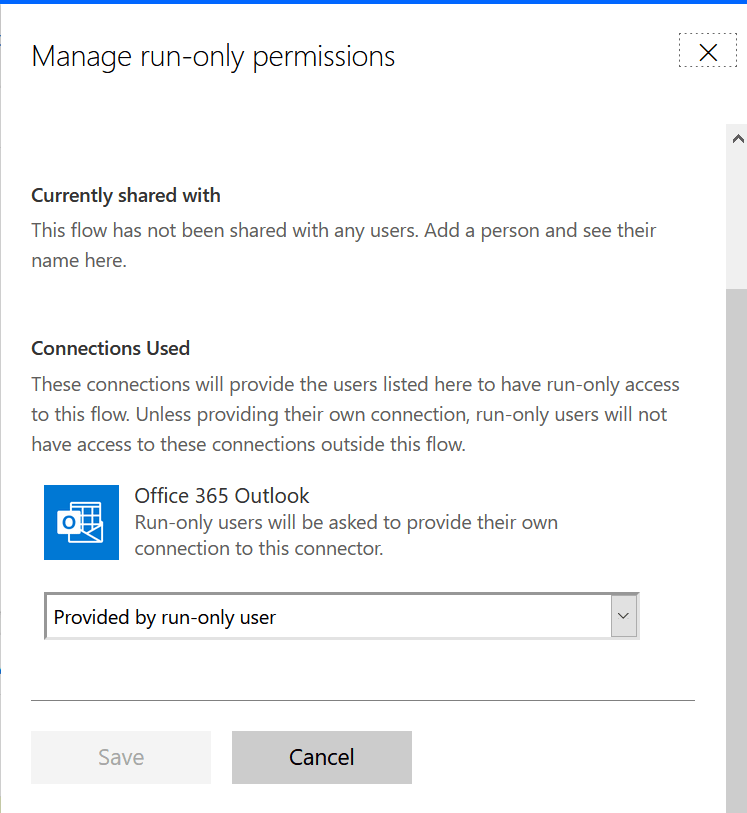The width and height of the screenshot is (747, 813).
Task: Click the flow sharing explanation paragraph
Action: (x=343, y=245)
